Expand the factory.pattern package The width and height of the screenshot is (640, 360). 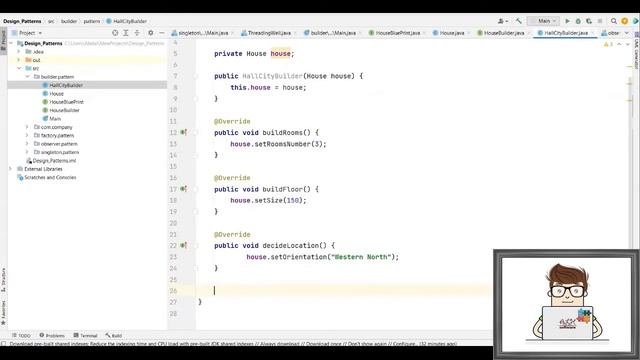click(27, 135)
